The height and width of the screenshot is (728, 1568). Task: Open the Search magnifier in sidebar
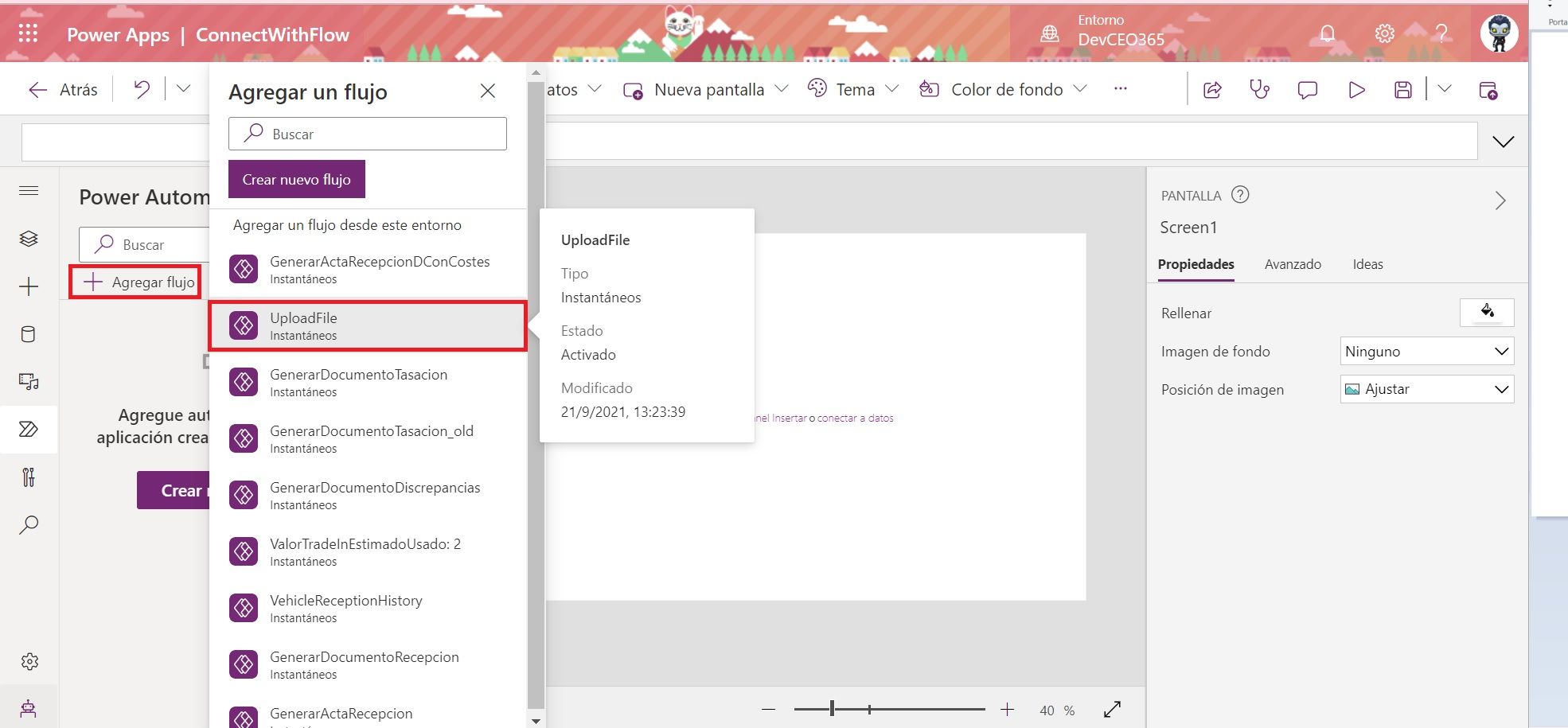pyautogui.click(x=29, y=525)
